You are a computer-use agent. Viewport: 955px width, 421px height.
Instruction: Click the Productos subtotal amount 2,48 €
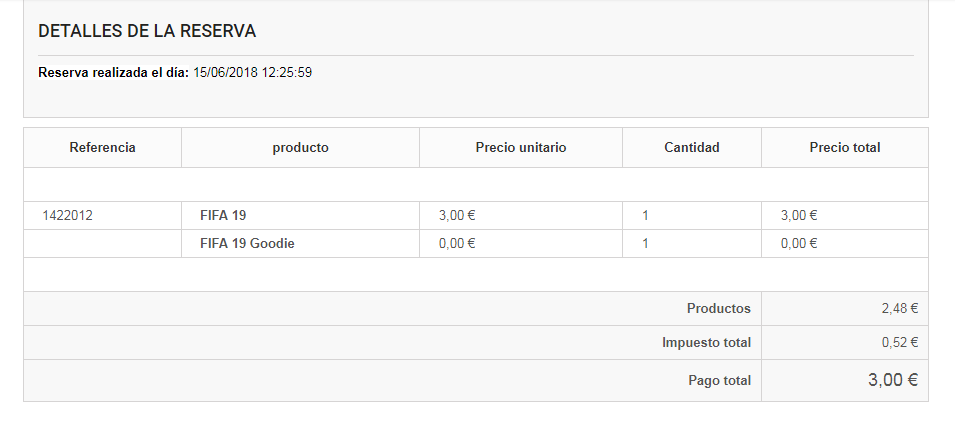click(x=899, y=309)
